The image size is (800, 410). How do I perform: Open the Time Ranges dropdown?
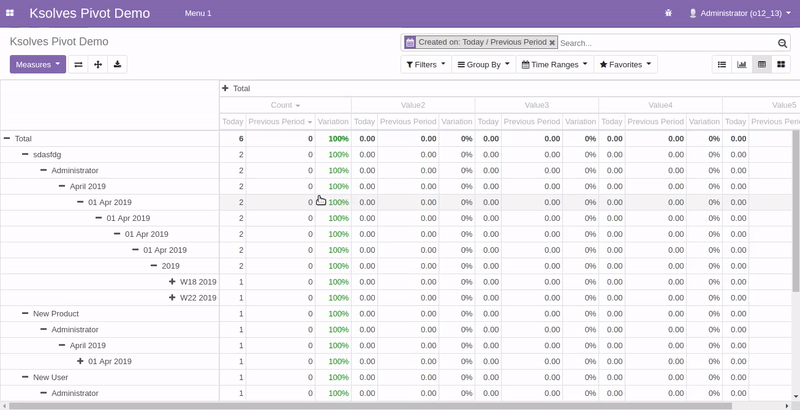click(553, 64)
